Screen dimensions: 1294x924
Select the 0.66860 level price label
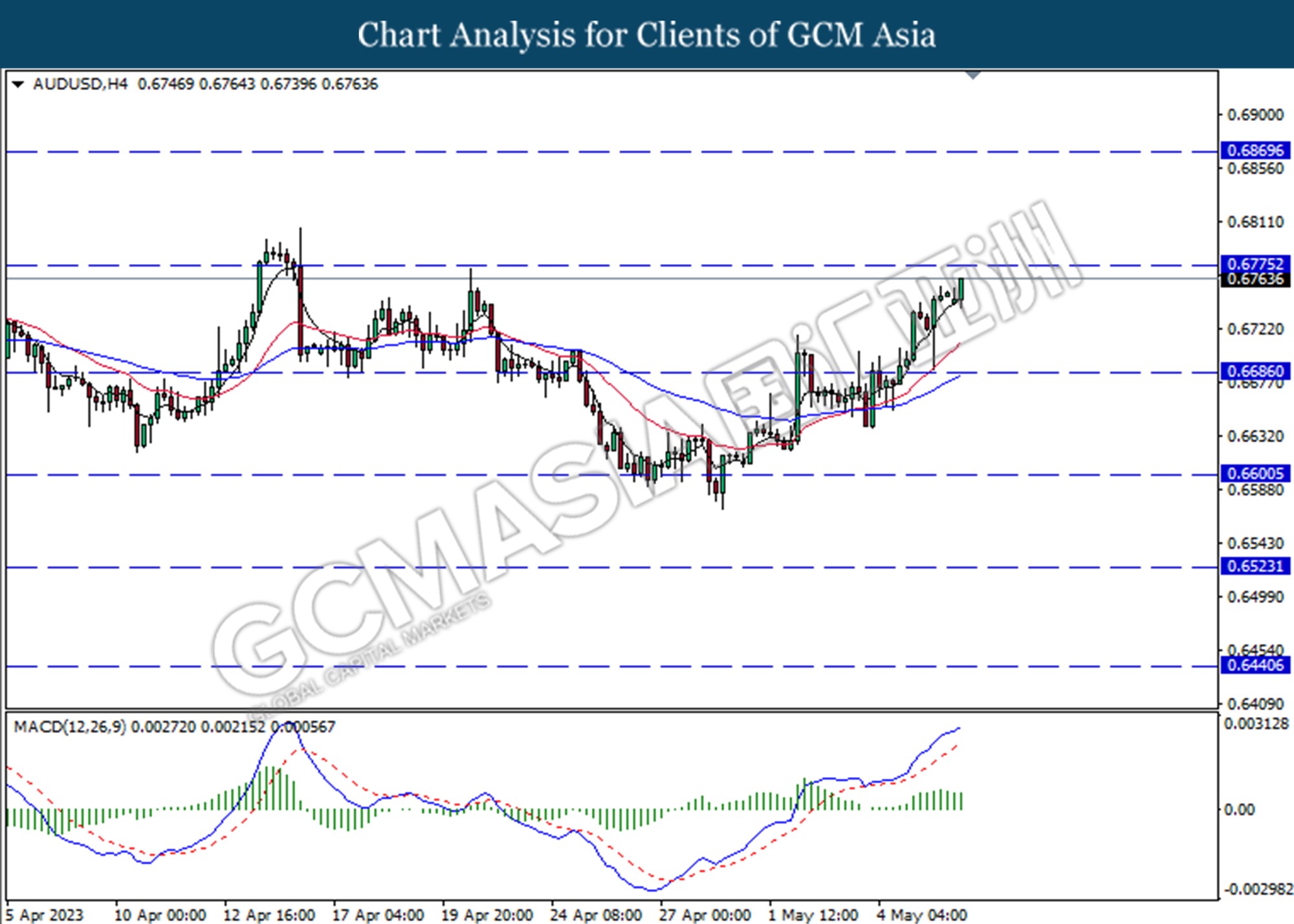click(1255, 371)
